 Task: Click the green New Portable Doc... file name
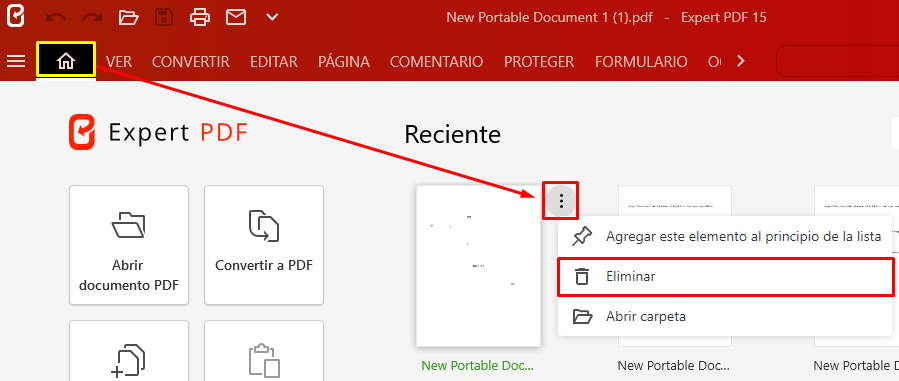tap(478, 366)
